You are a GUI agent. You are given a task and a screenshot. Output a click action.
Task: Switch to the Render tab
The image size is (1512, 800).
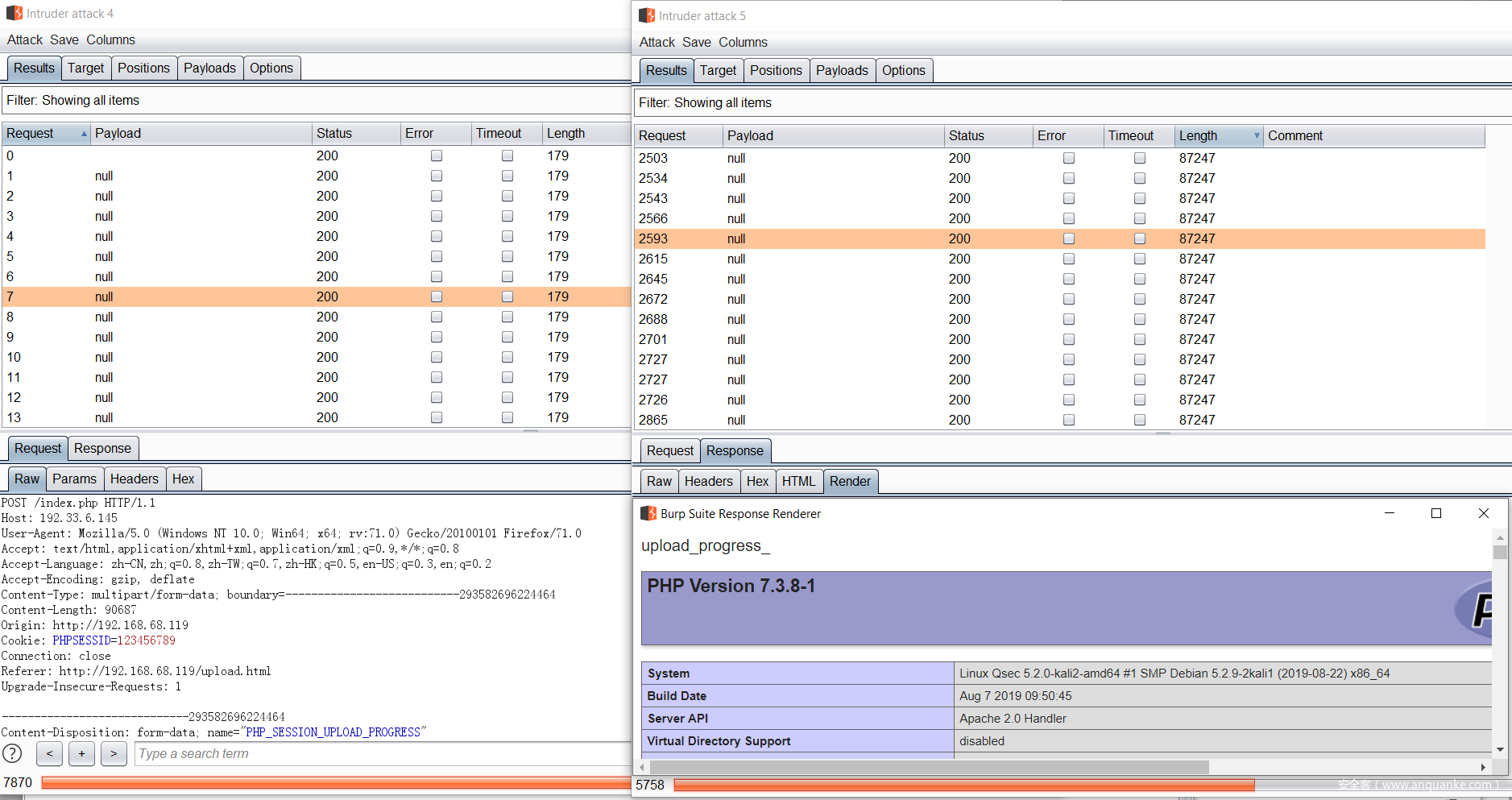pos(851,481)
